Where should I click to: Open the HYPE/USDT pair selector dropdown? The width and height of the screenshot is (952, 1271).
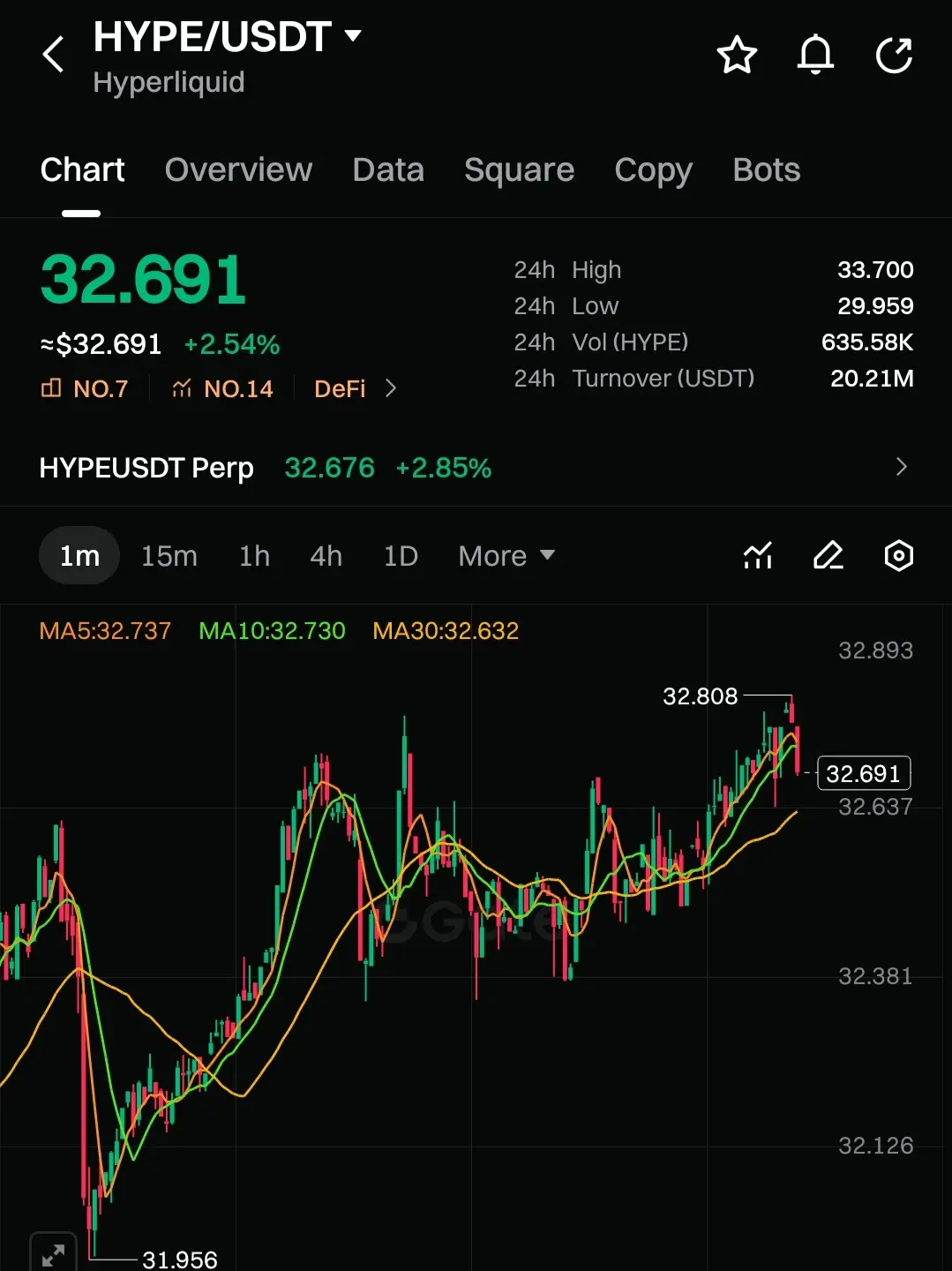click(227, 37)
